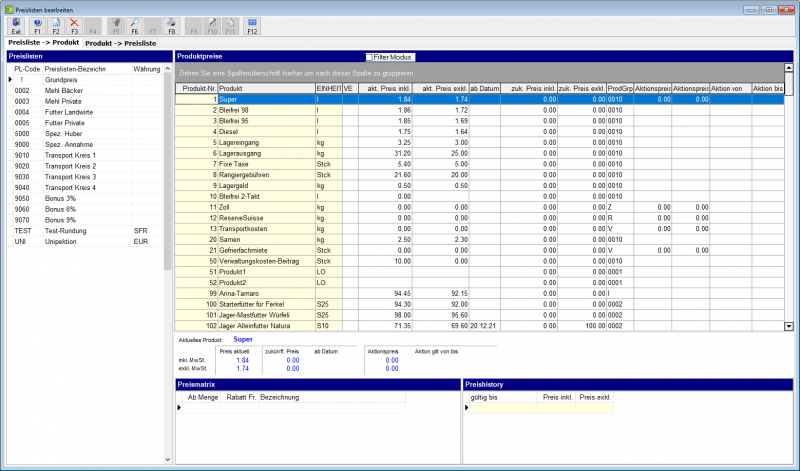The width and height of the screenshot is (800, 471).
Task: Select product row Lagerausgang
Action: click(x=480, y=153)
